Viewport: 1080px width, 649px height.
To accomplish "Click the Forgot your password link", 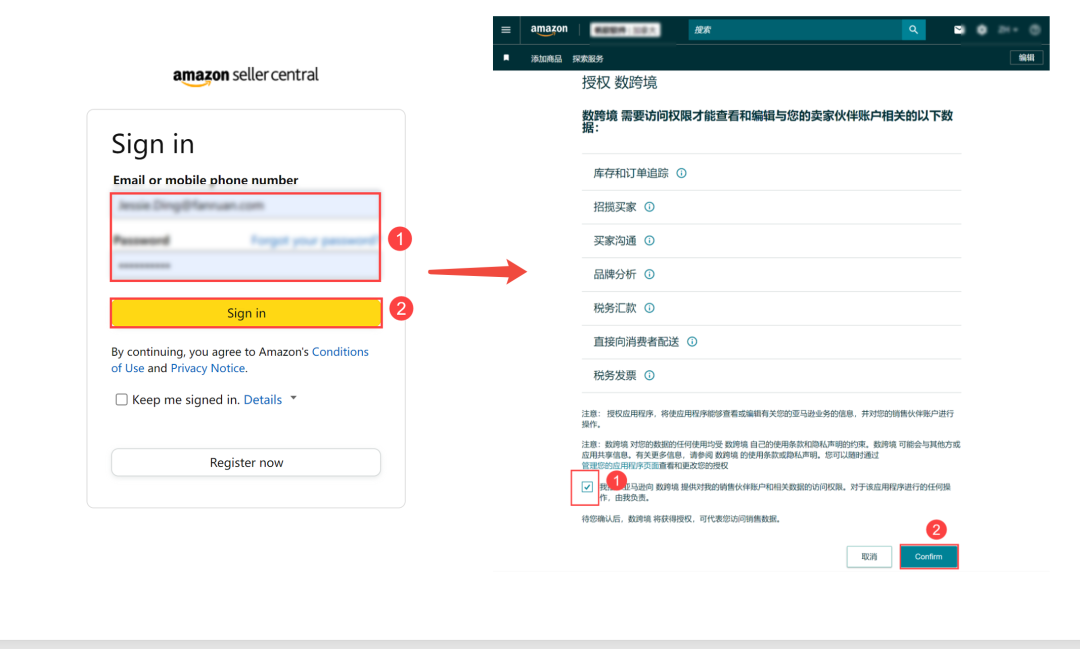I will click(x=314, y=240).
